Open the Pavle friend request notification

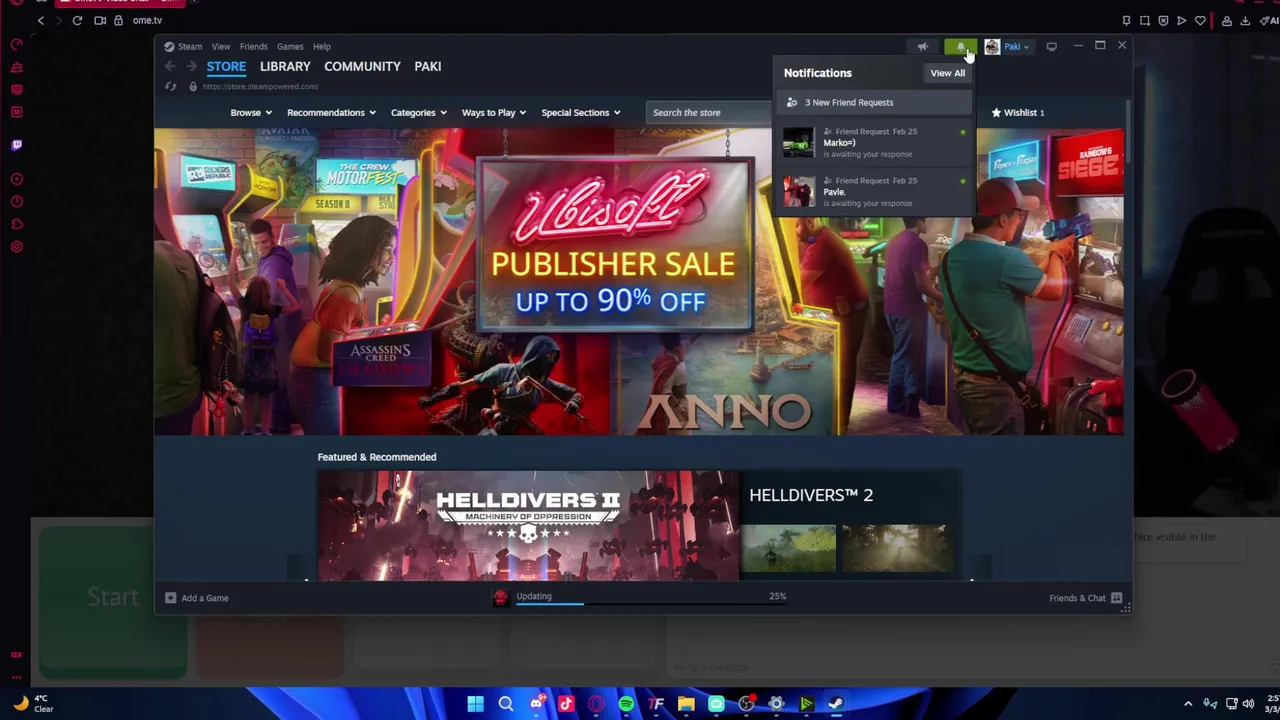click(874, 191)
